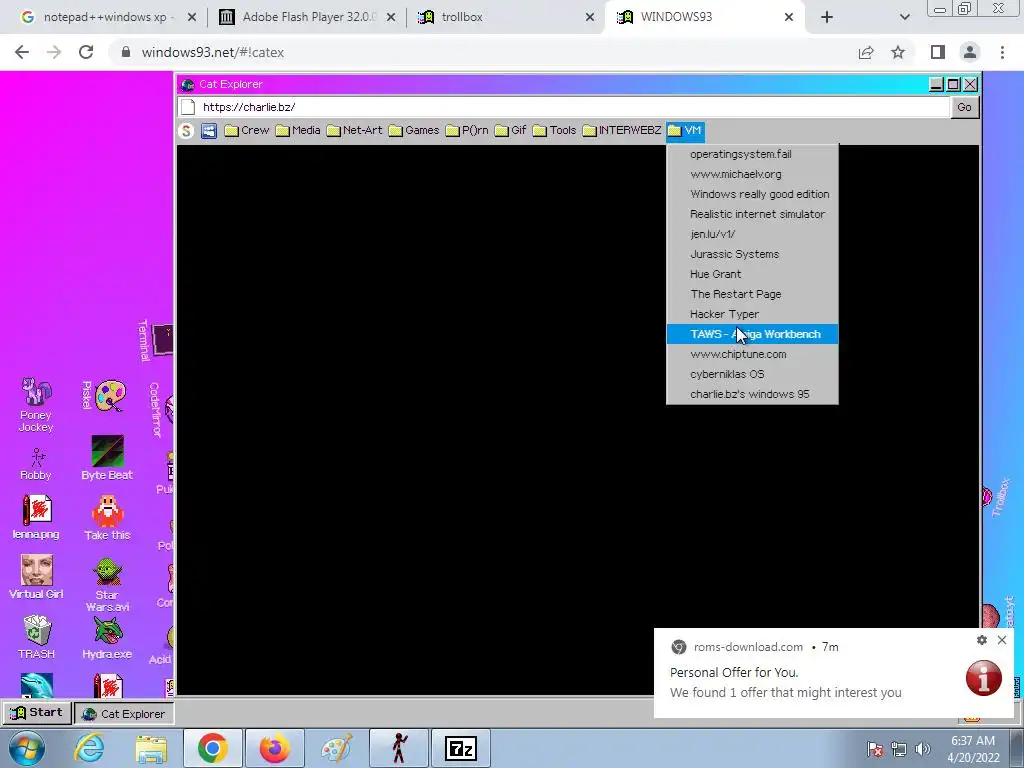Open notification settings gear icon
The width and height of the screenshot is (1024, 768).
tap(982, 640)
